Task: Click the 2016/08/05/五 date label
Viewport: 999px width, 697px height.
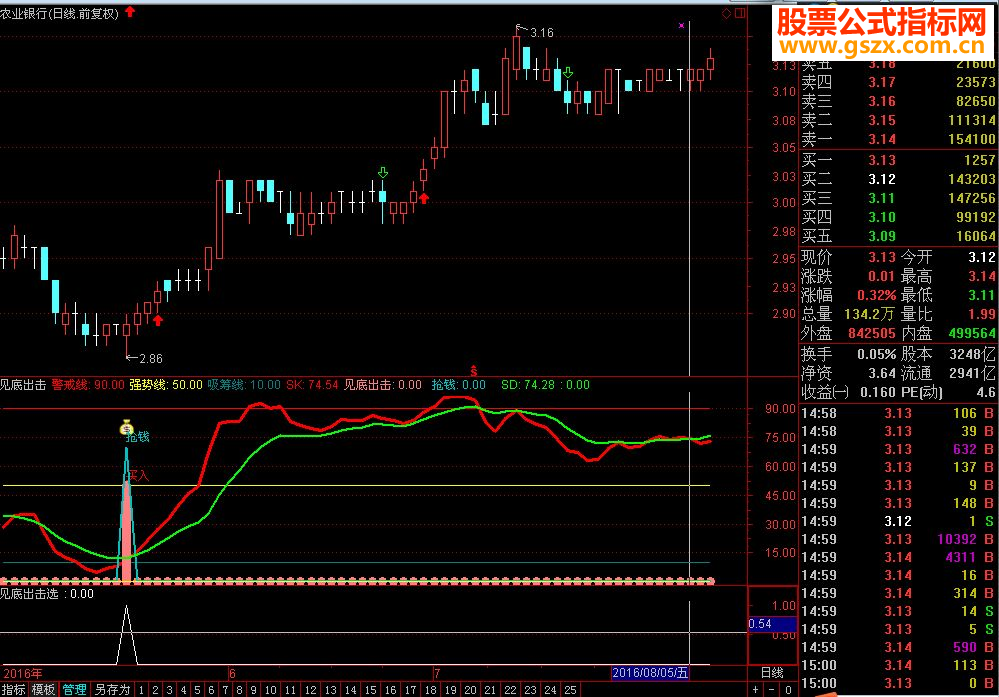Action: [650, 673]
